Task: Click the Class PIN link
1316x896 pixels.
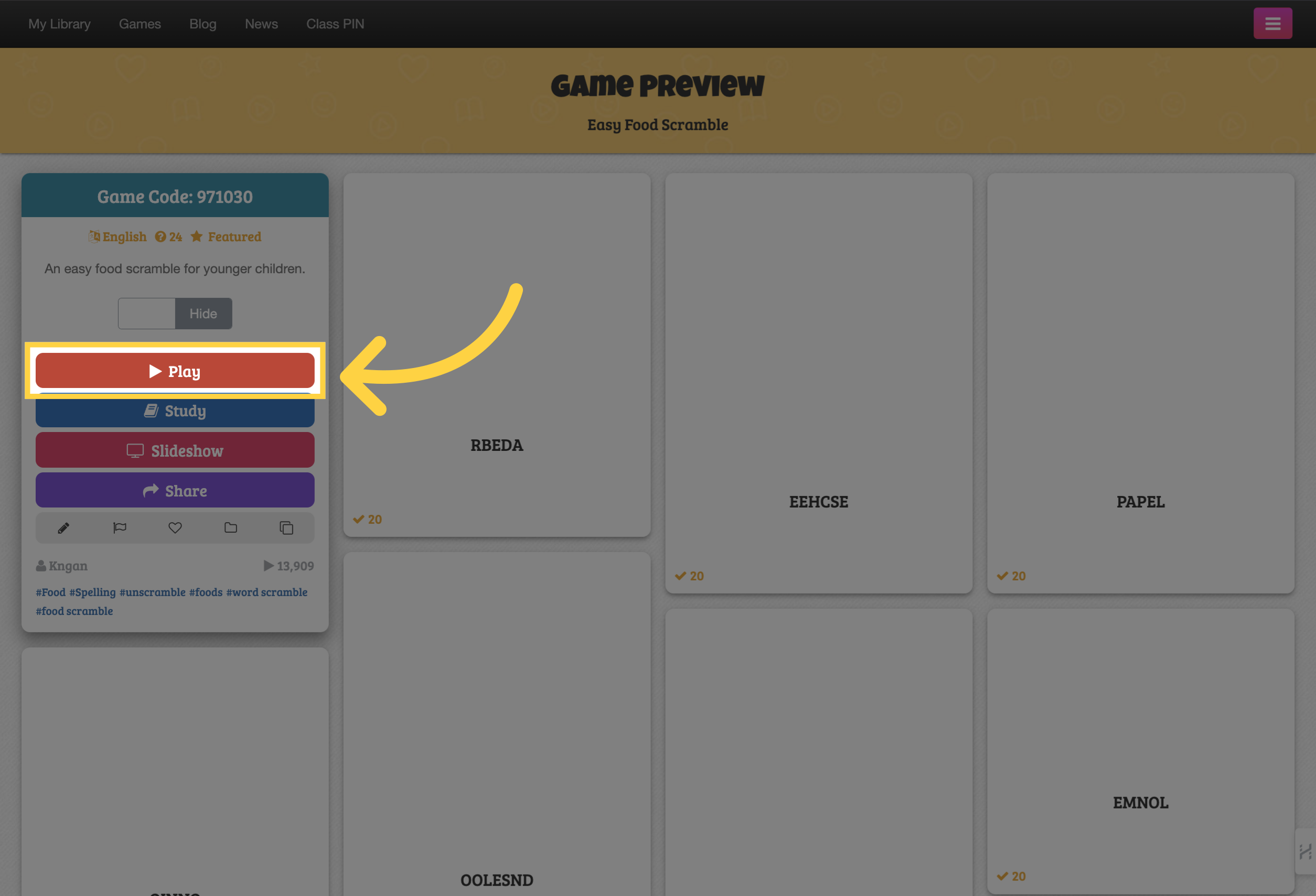Action: click(335, 23)
